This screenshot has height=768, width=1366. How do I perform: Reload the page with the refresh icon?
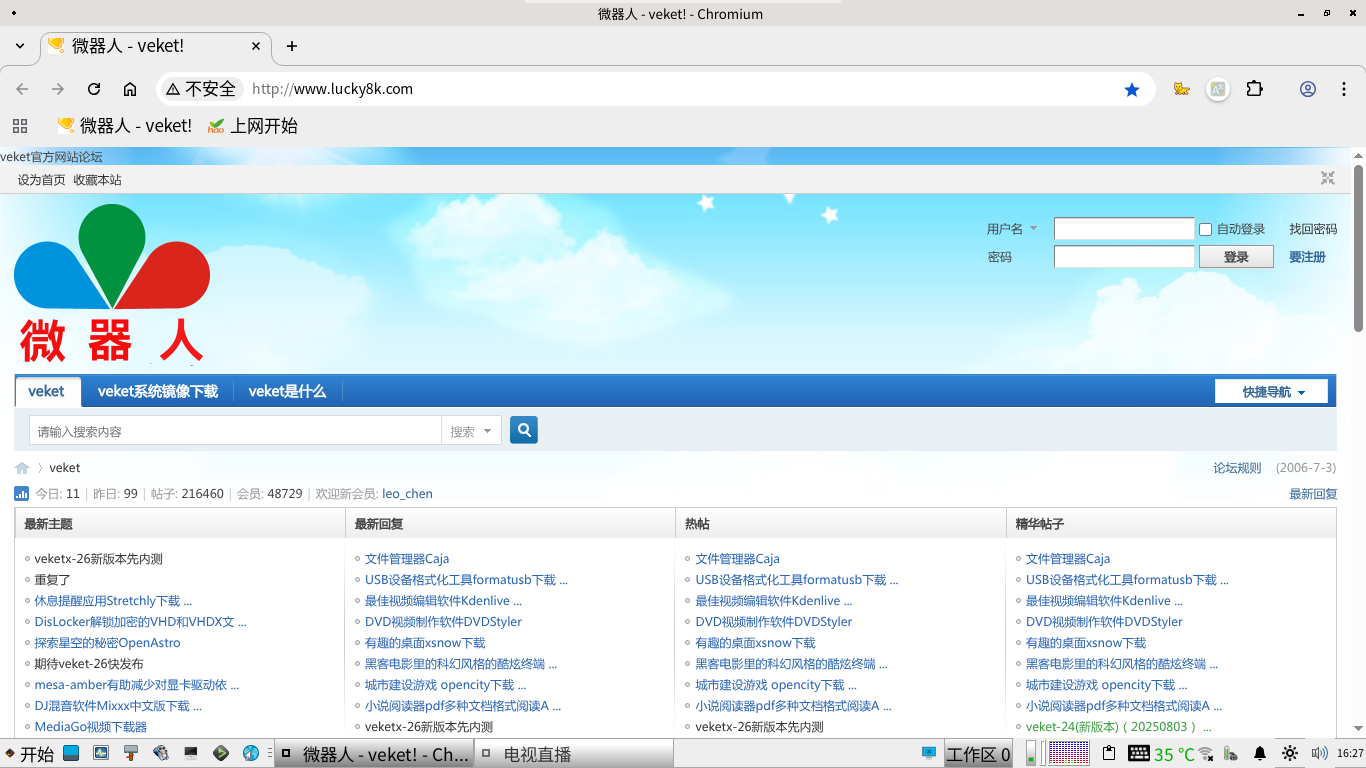94,89
